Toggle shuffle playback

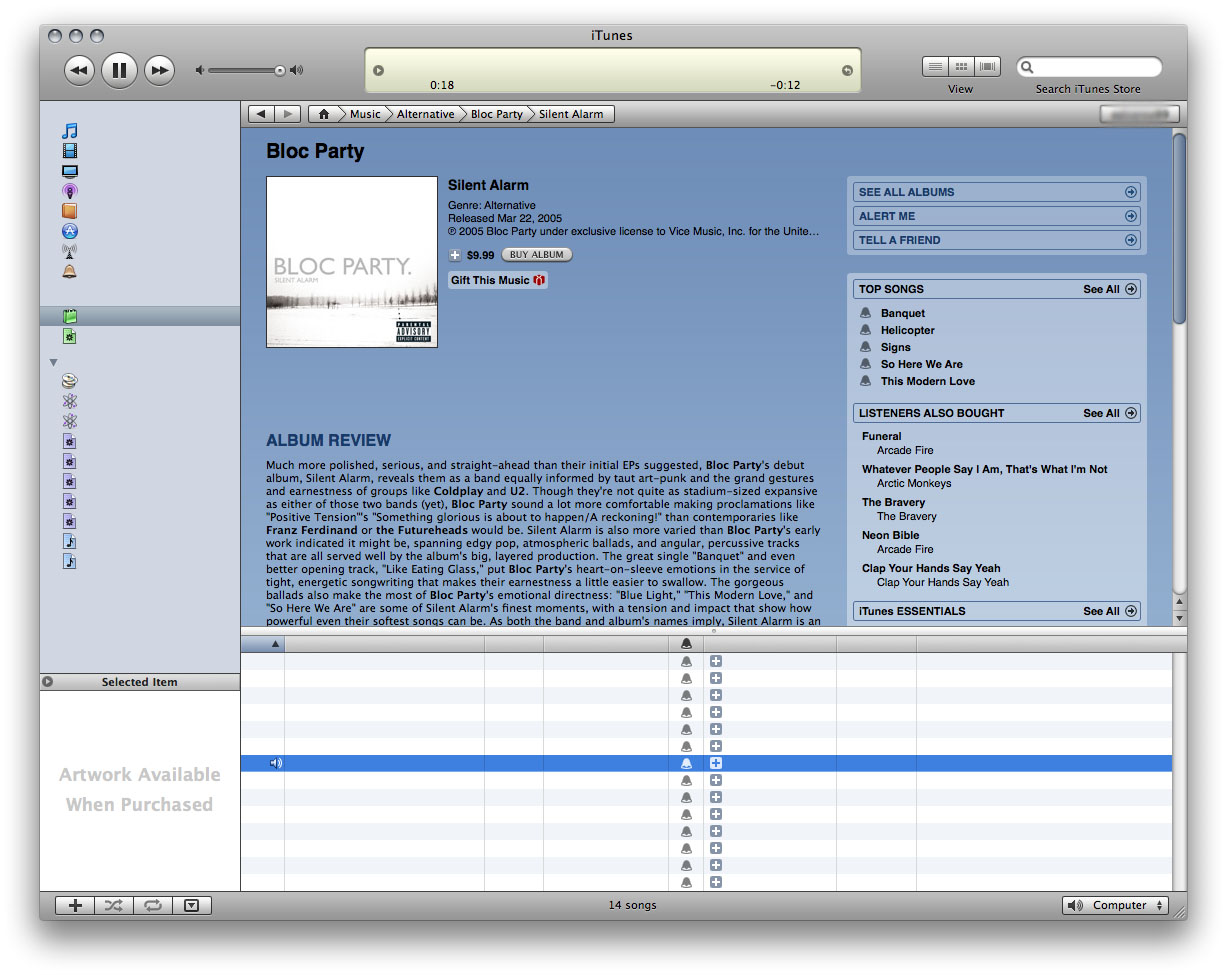114,906
